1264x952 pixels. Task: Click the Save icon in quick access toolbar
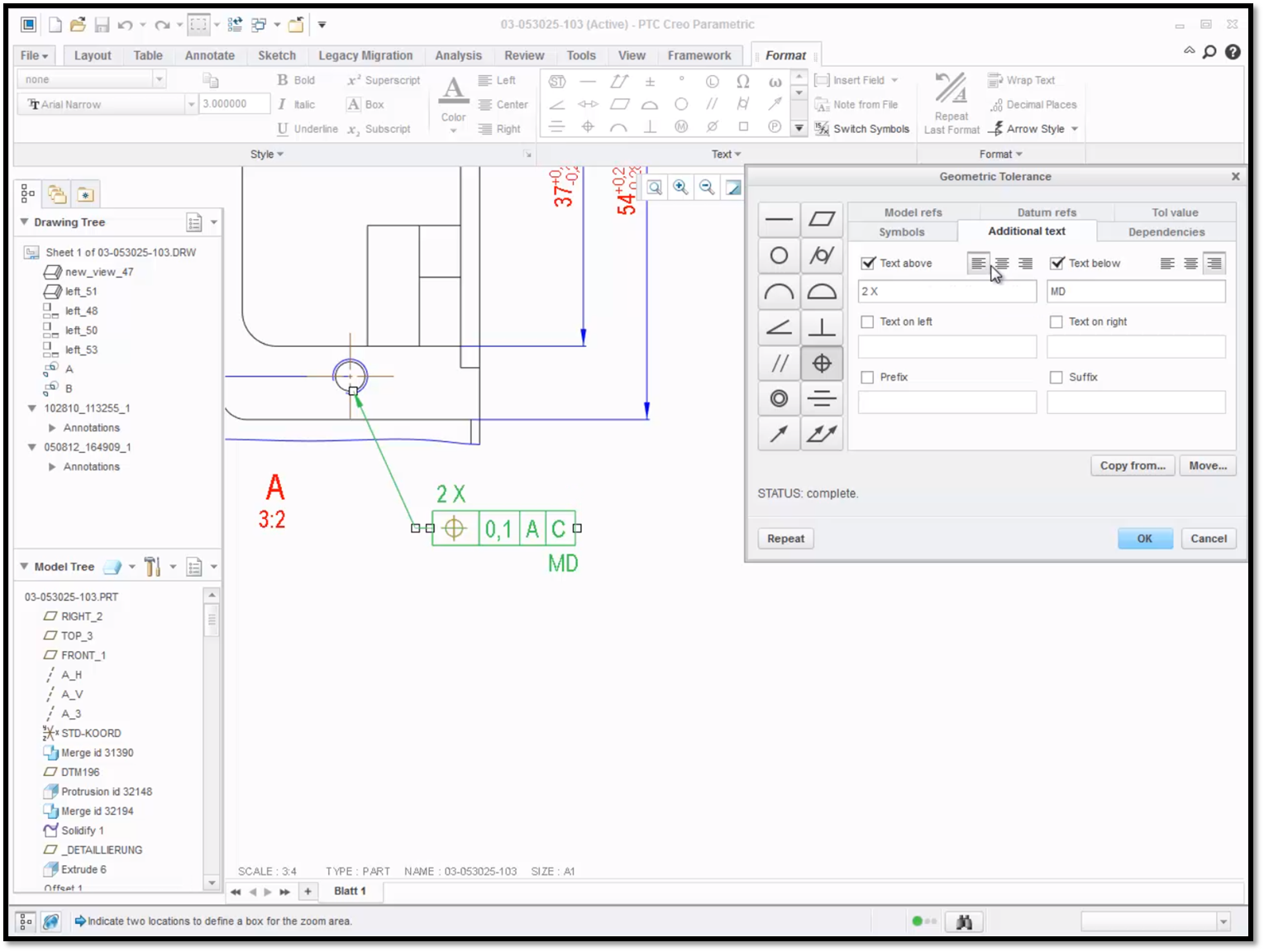[102, 25]
